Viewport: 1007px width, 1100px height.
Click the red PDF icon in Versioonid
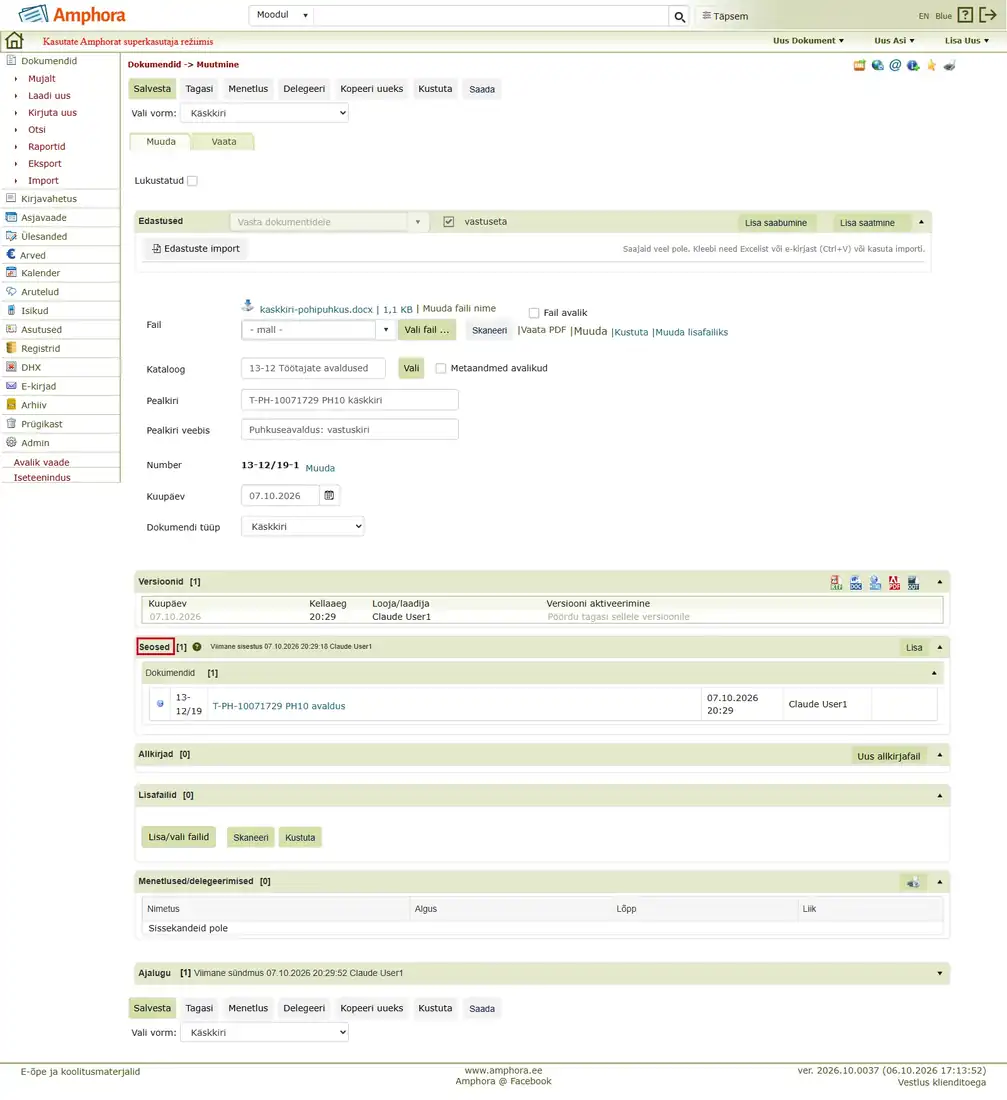tap(894, 582)
